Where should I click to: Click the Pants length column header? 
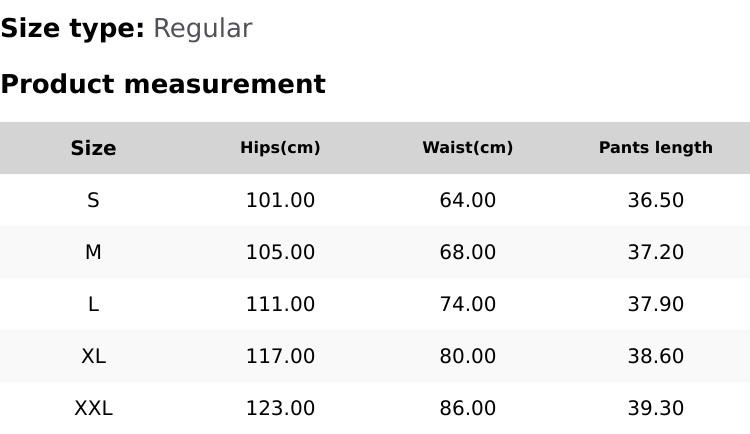pos(655,148)
